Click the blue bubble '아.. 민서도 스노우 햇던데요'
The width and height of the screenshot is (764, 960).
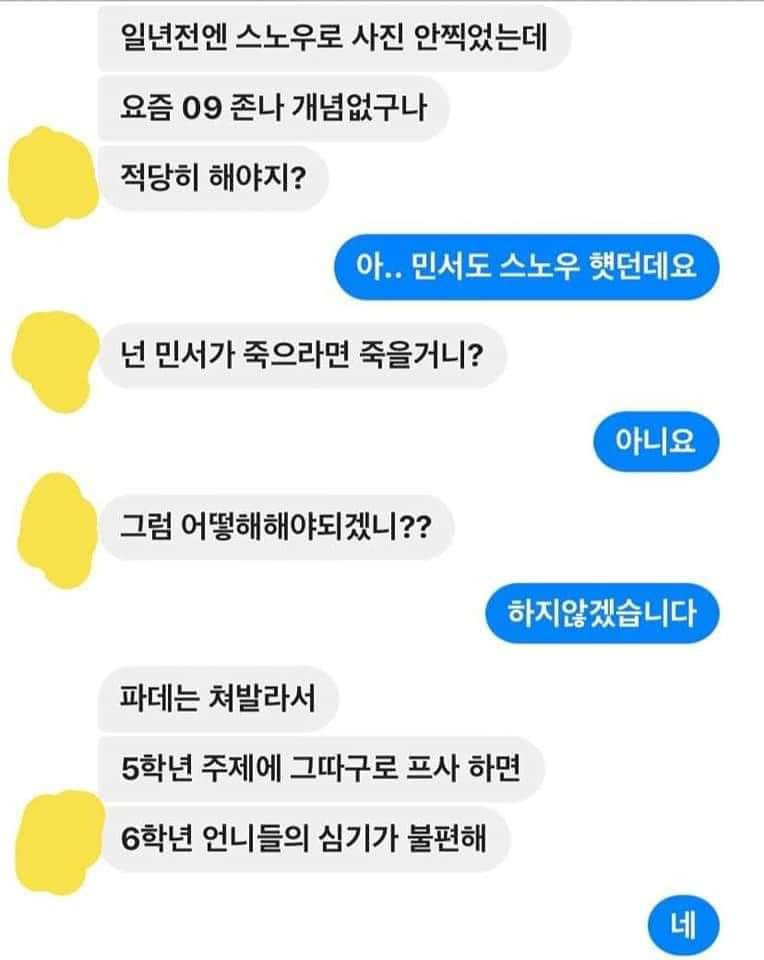526,266
